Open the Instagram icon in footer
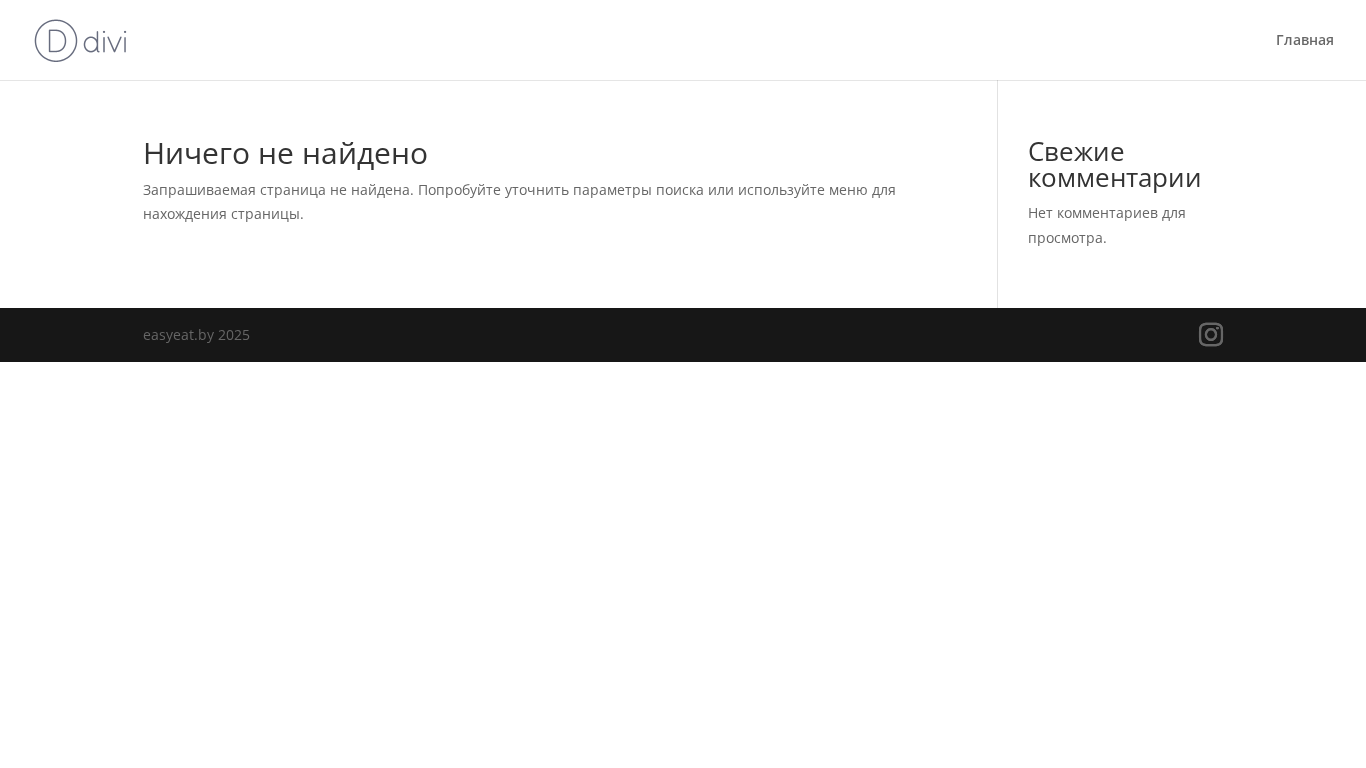Viewport: 1366px width, 768px height. click(1211, 335)
